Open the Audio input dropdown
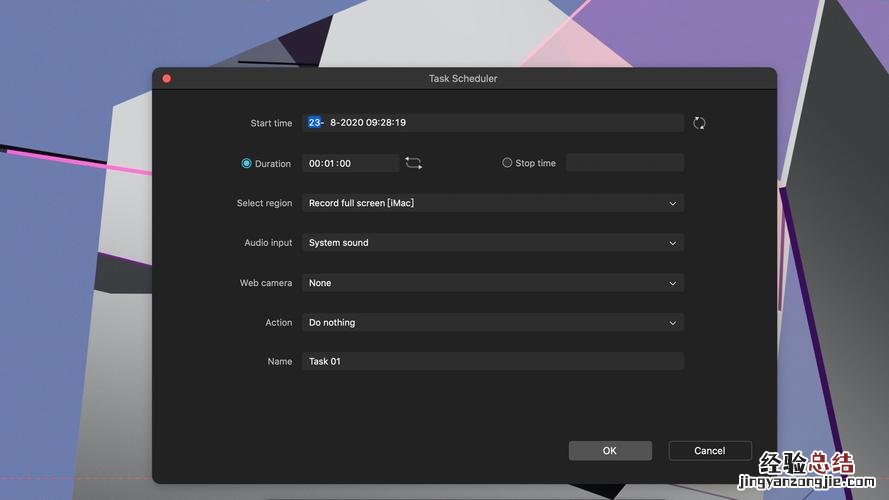The image size is (889, 500). (492, 243)
